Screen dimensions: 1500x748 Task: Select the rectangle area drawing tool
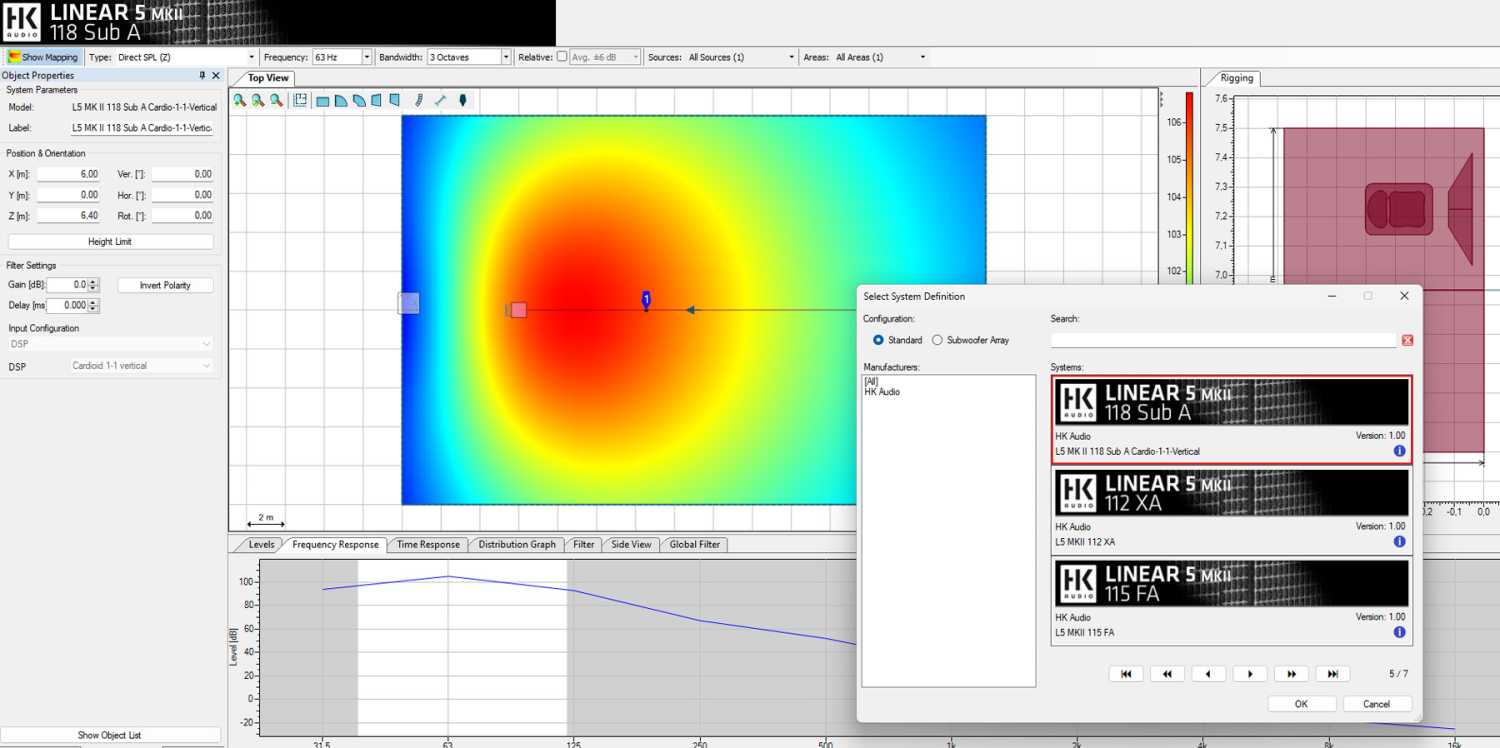pos(323,100)
